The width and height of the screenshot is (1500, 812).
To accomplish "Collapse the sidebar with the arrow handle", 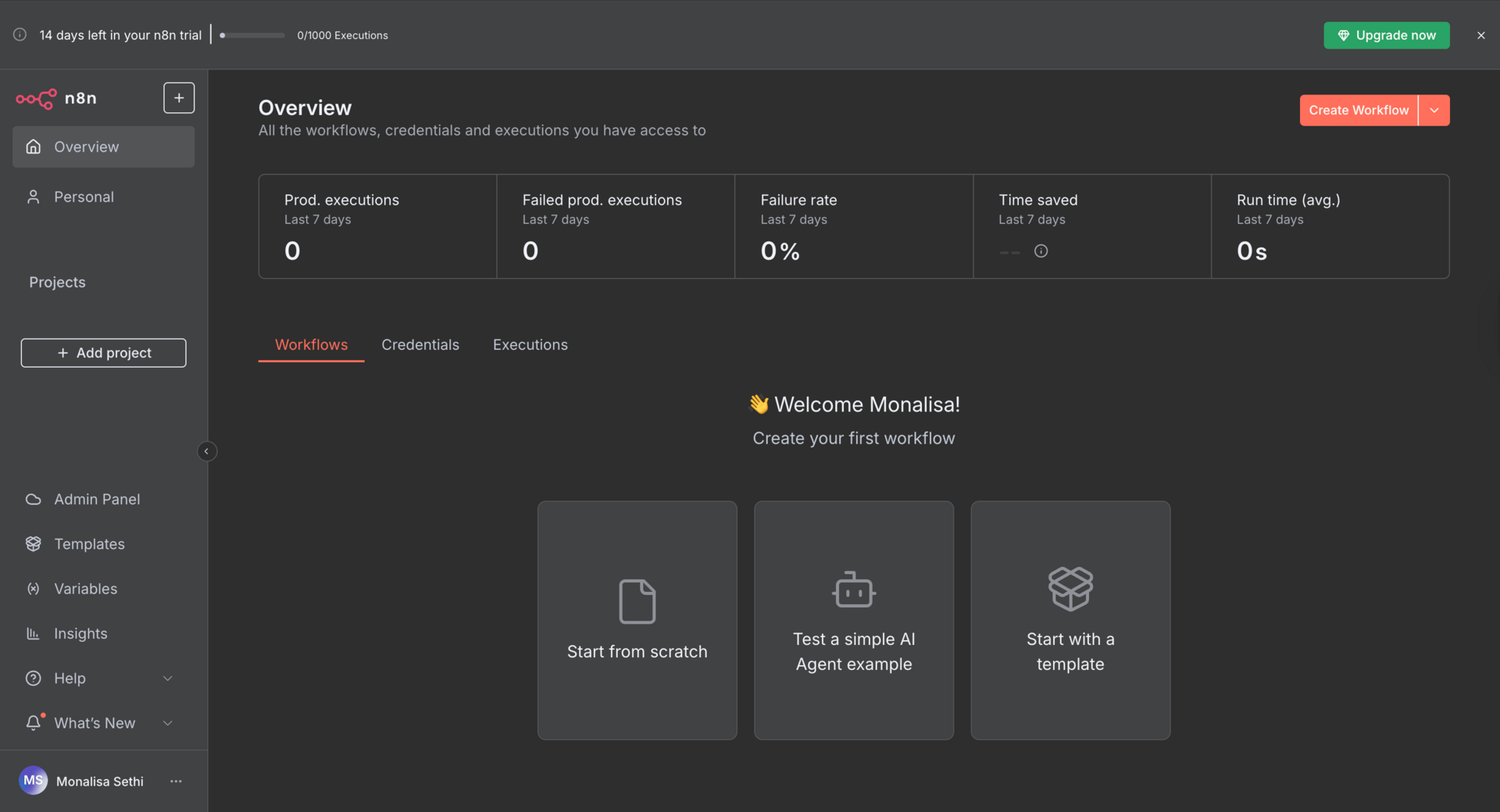I will point(206,451).
